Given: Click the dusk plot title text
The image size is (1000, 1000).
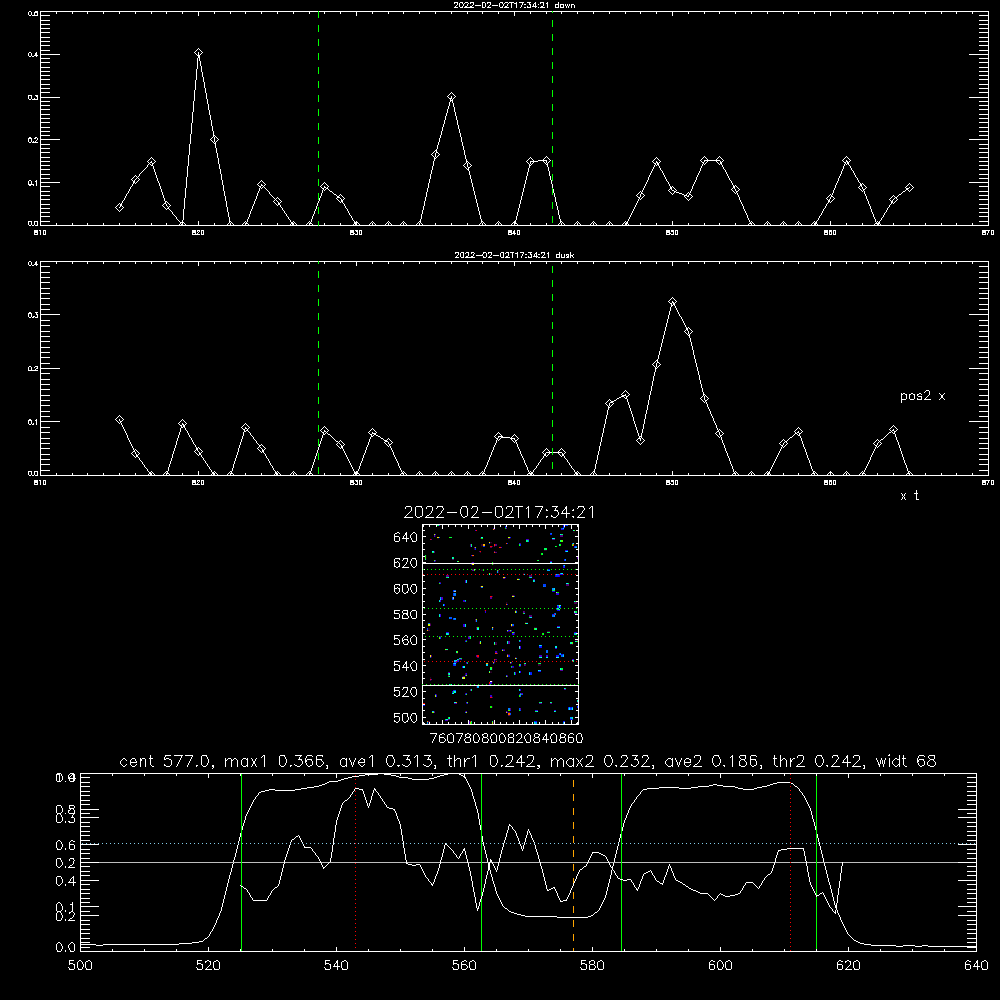Looking at the screenshot, I should [514, 255].
